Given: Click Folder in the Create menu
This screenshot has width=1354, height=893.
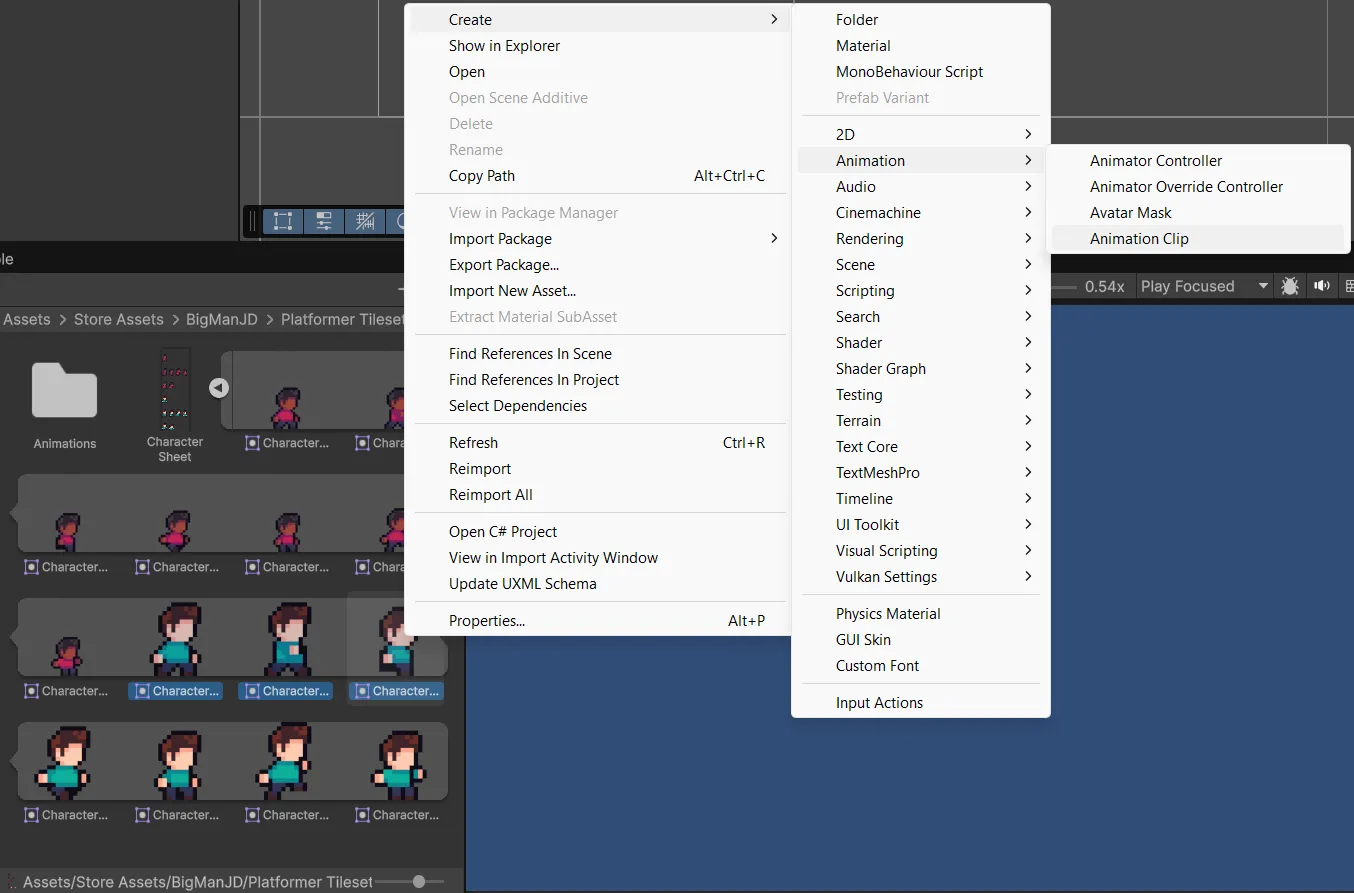Looking at the screenshot, I should (x=920, y=20).
